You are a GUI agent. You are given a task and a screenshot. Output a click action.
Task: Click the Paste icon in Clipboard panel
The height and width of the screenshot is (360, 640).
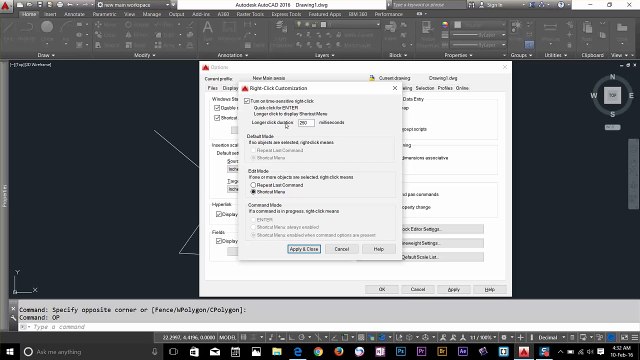click(587, 28)
